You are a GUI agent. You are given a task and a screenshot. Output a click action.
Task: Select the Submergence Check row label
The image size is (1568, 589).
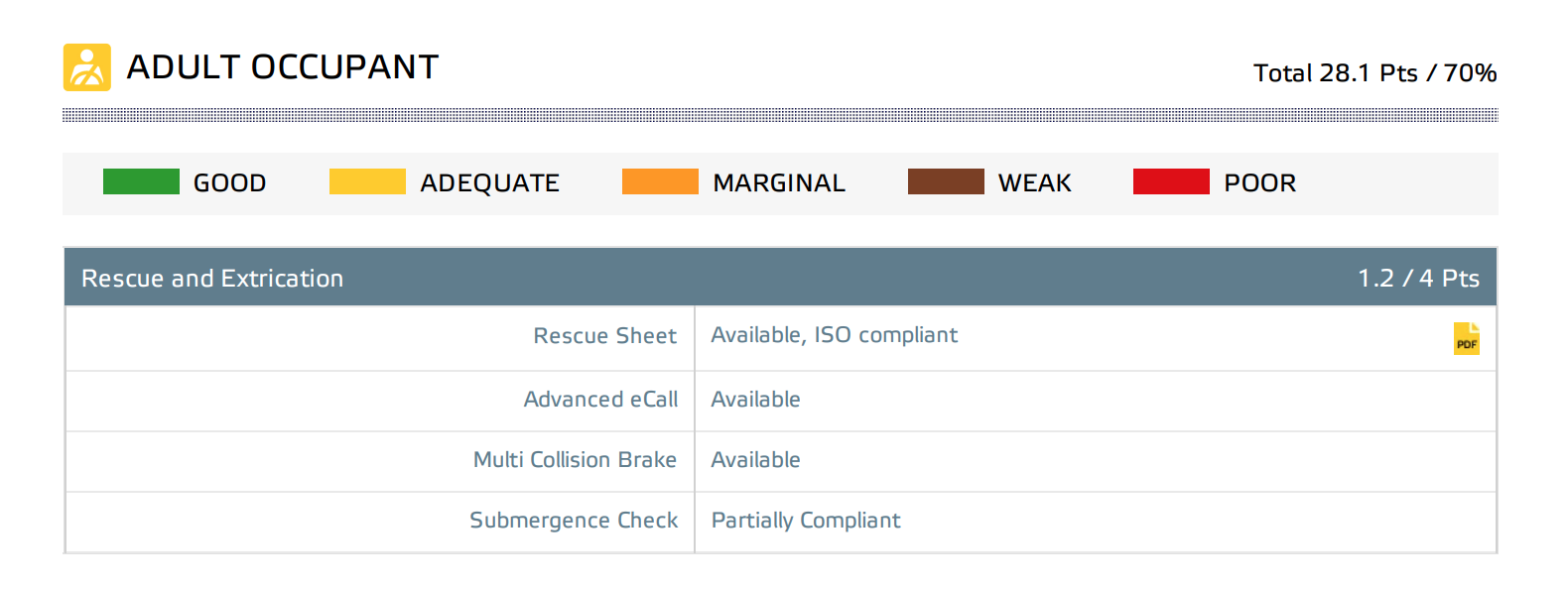click(x=574, y=521)
